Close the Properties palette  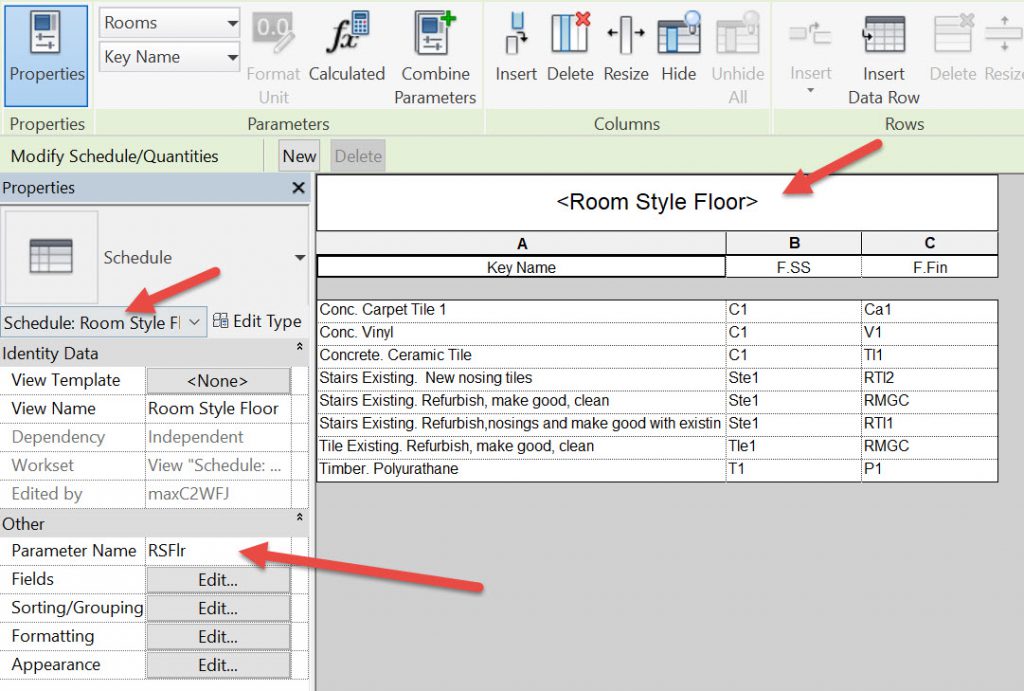click(x=298, y=188)
